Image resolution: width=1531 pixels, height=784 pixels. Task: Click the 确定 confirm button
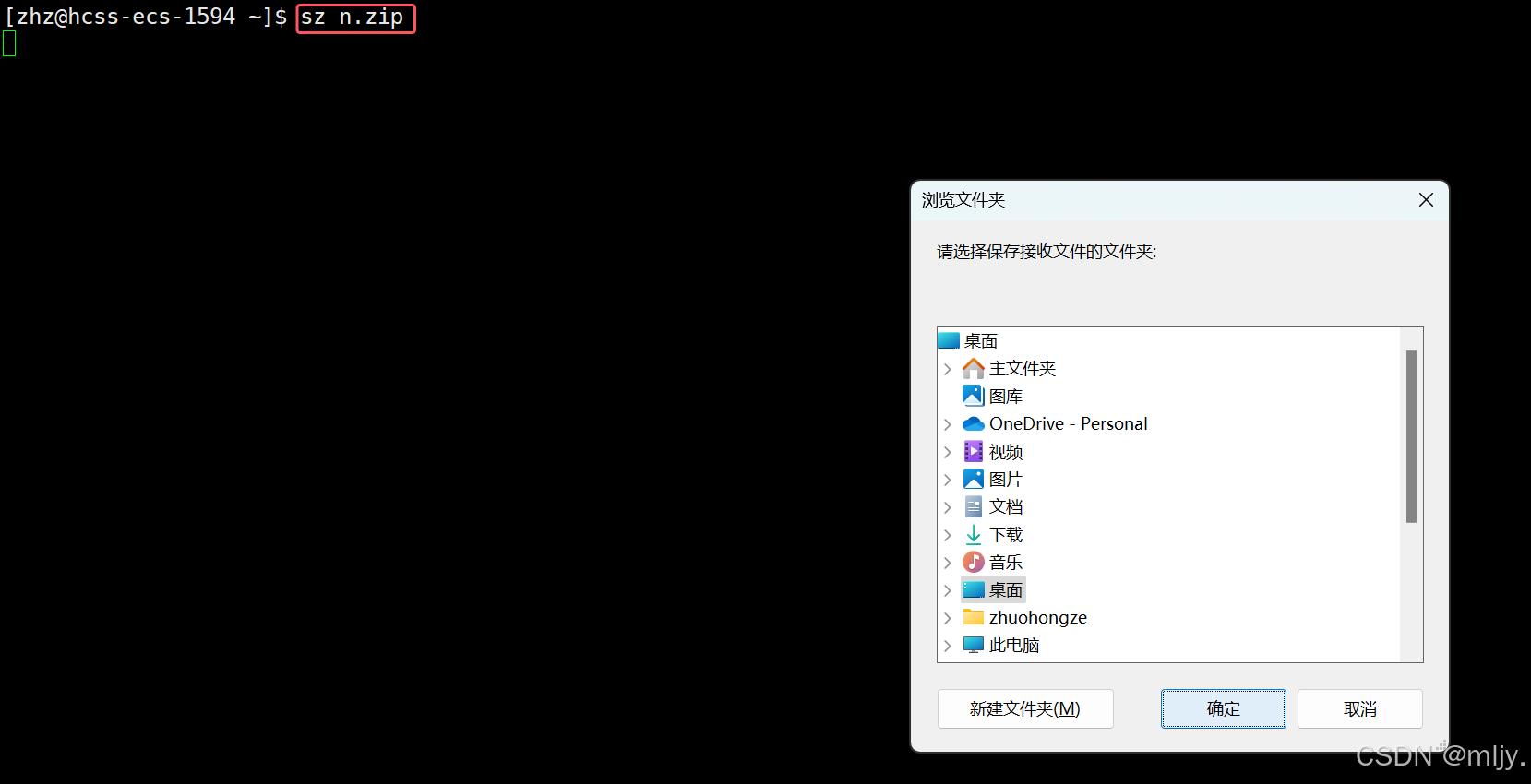point(1224,708)
